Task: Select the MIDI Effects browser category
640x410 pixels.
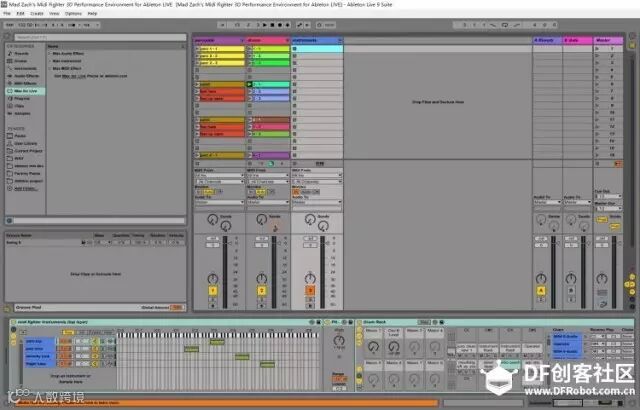Action: coord(25,83)
